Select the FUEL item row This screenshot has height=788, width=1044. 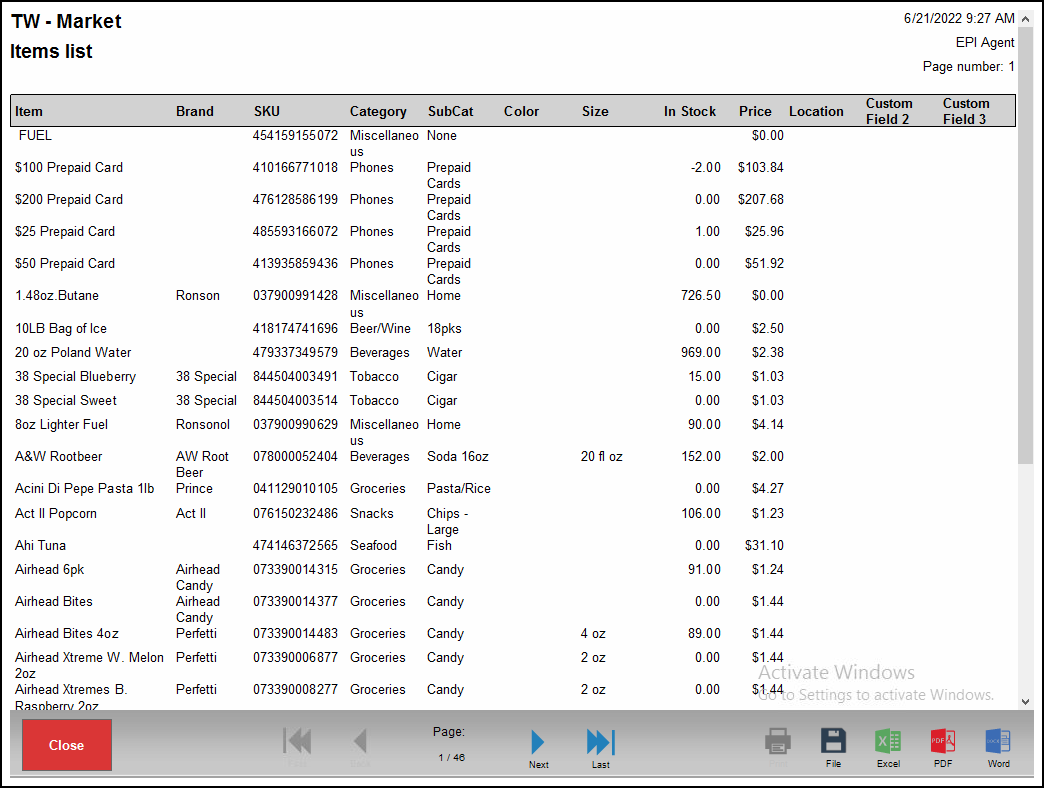[35, 136]
